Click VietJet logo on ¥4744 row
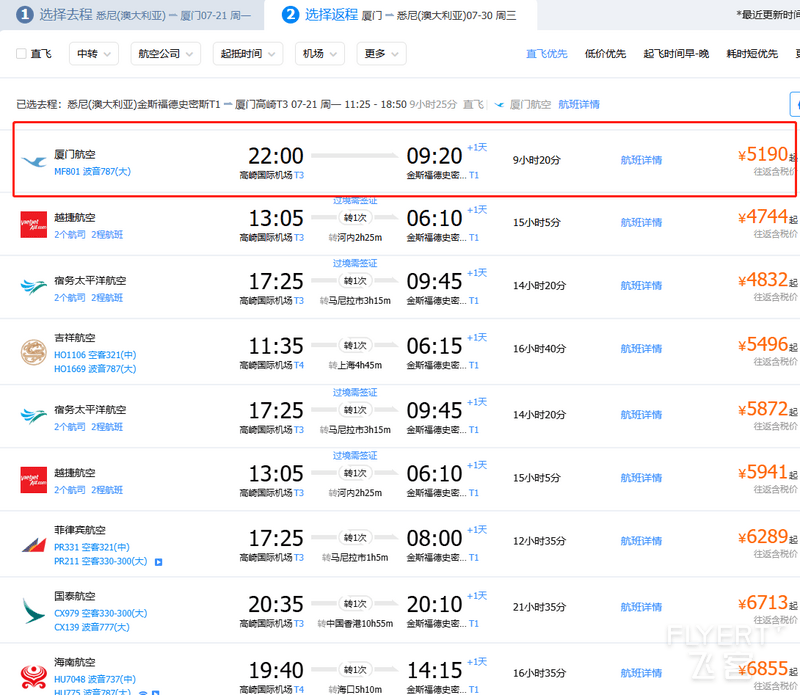800x695 pixels. pos(34,225)
